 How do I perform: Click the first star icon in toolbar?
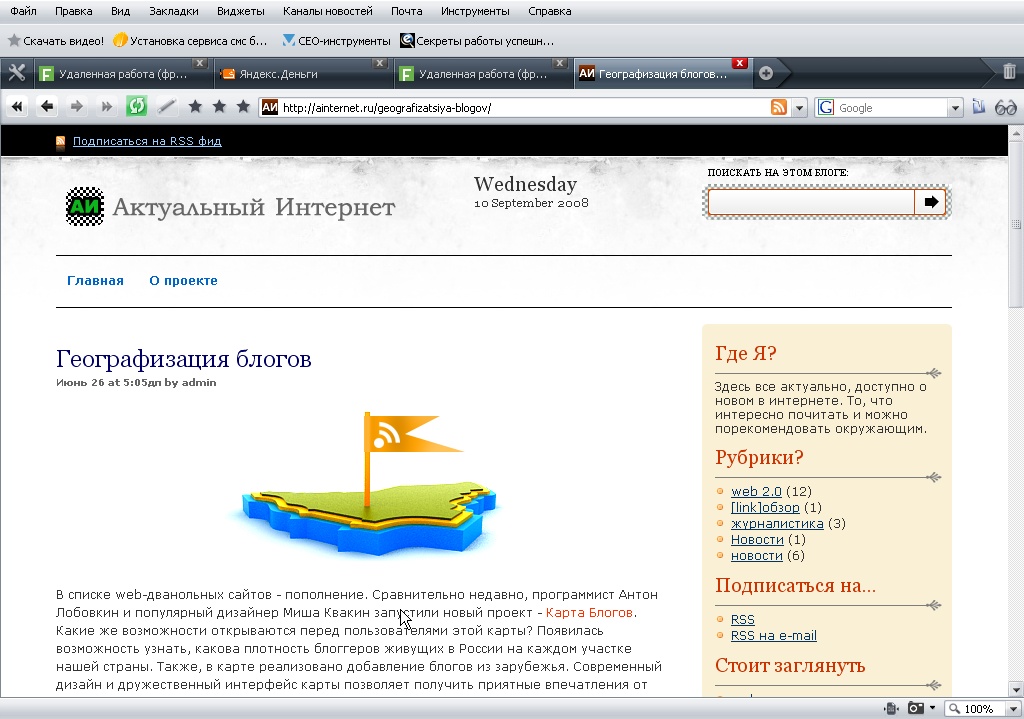click(x=195, y=106)
